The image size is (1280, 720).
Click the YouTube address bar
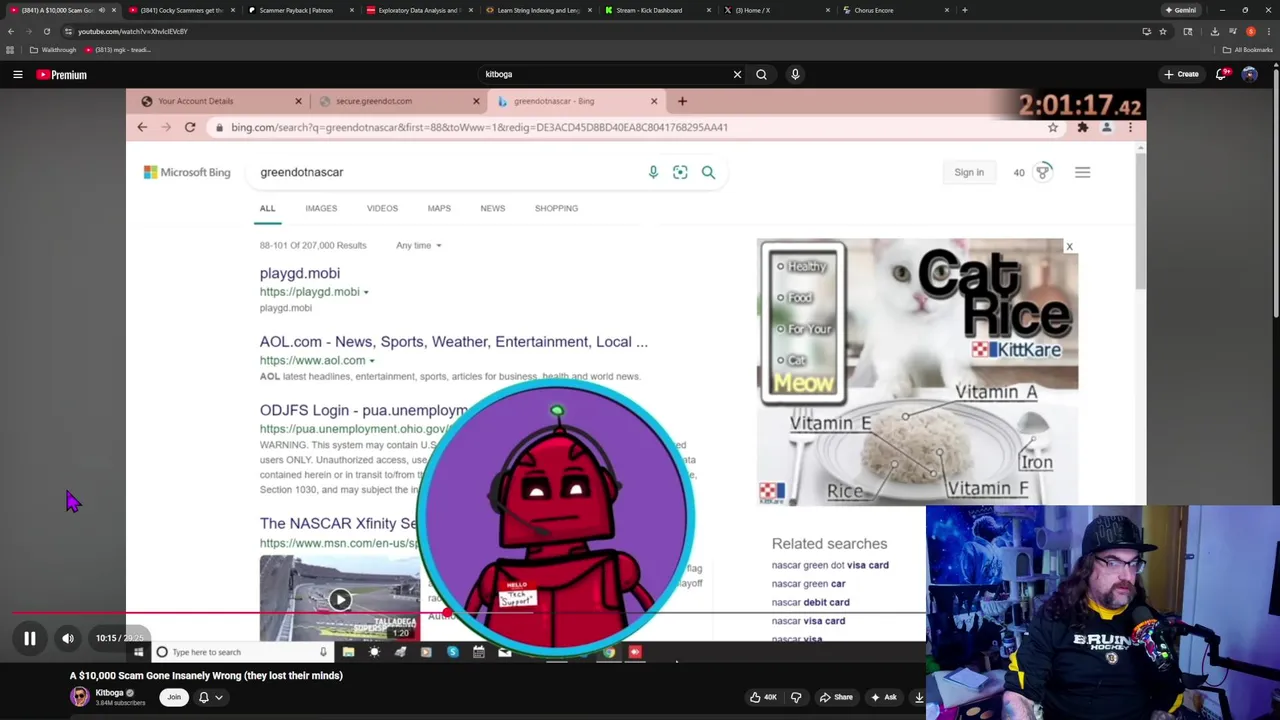click(600, 31)
